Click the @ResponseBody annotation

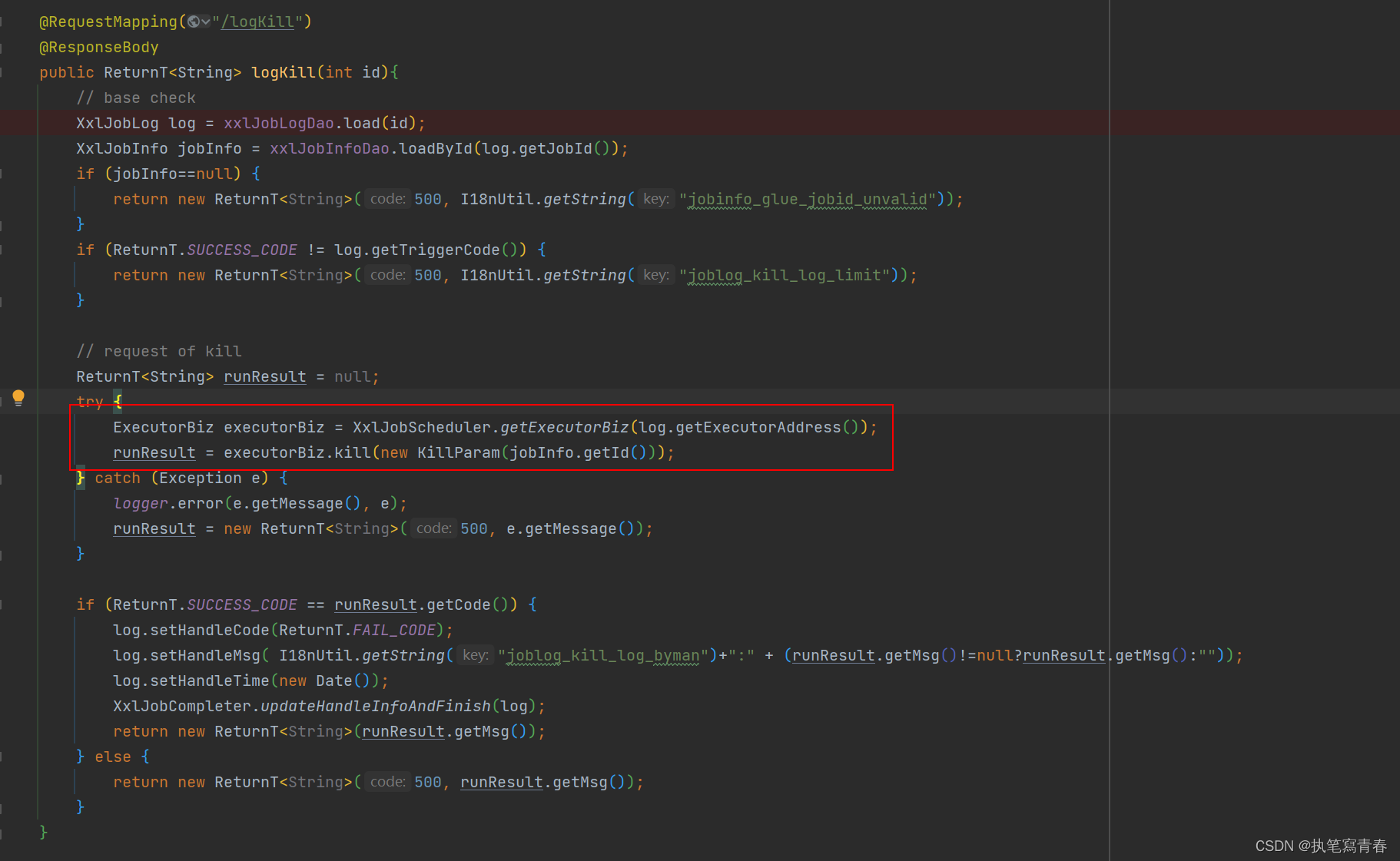pyautogui.click(x=99, y=47)
